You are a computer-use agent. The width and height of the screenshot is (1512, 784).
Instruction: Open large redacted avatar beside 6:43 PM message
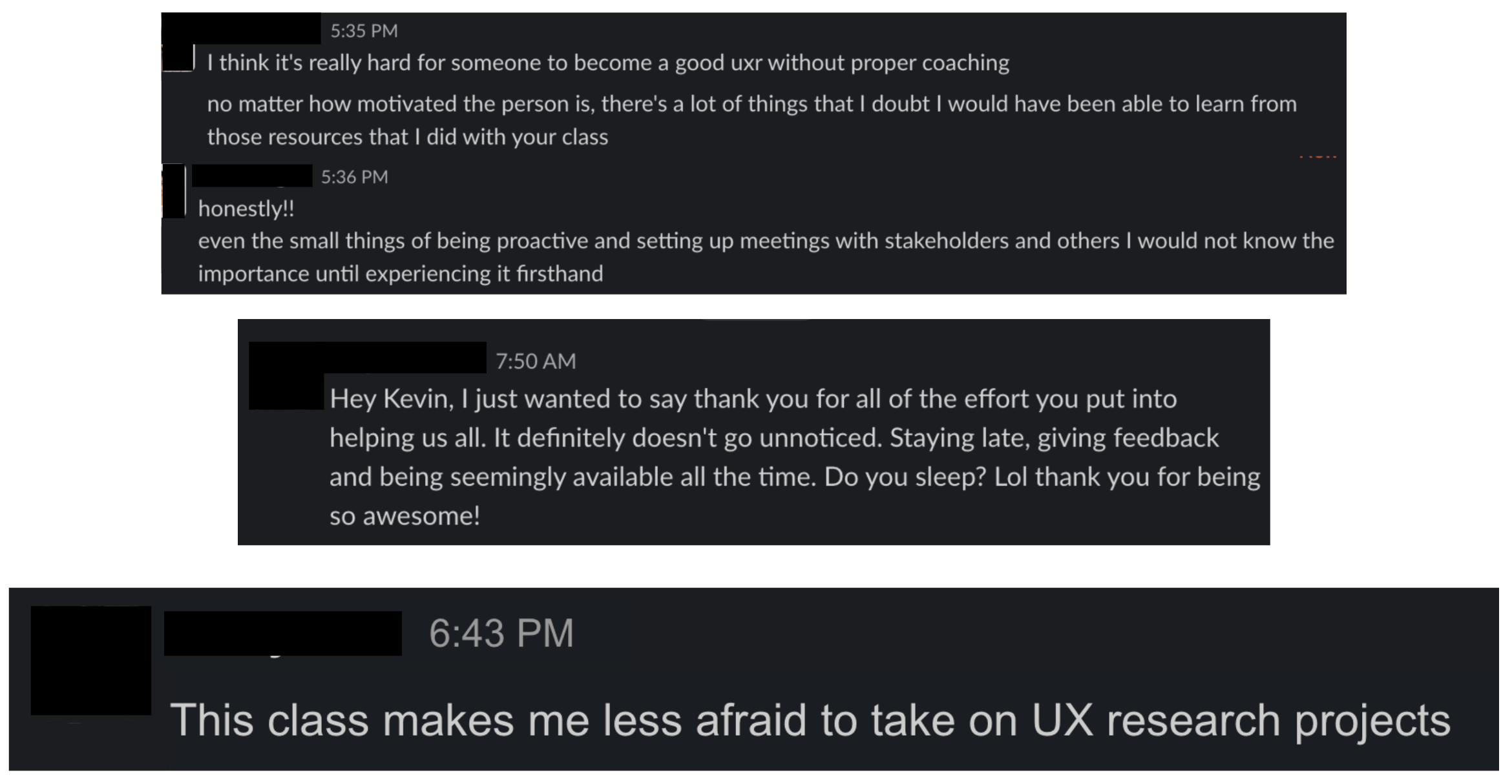click(91, 660)
